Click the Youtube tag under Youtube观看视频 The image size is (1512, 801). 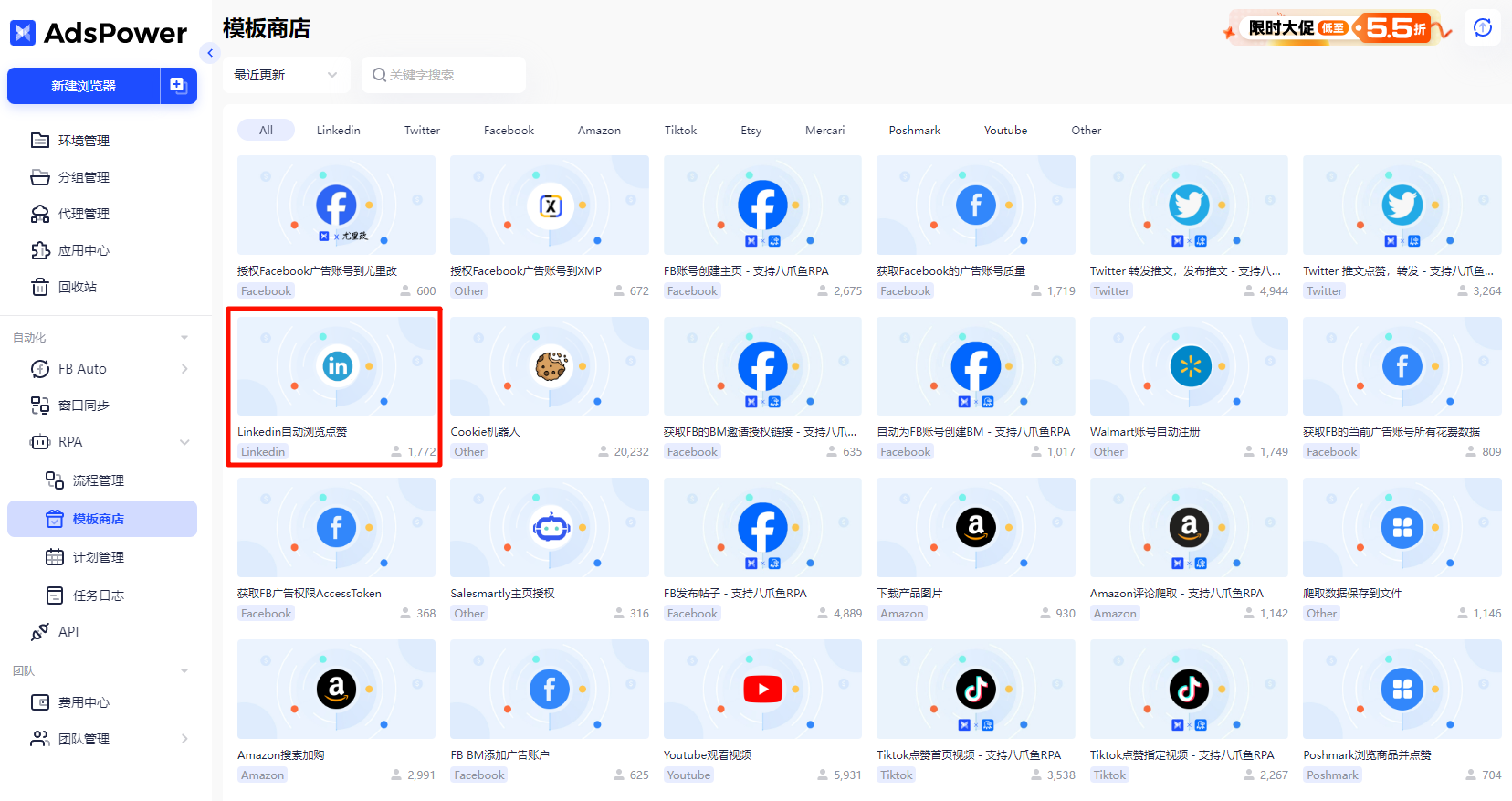click(688, 775)
